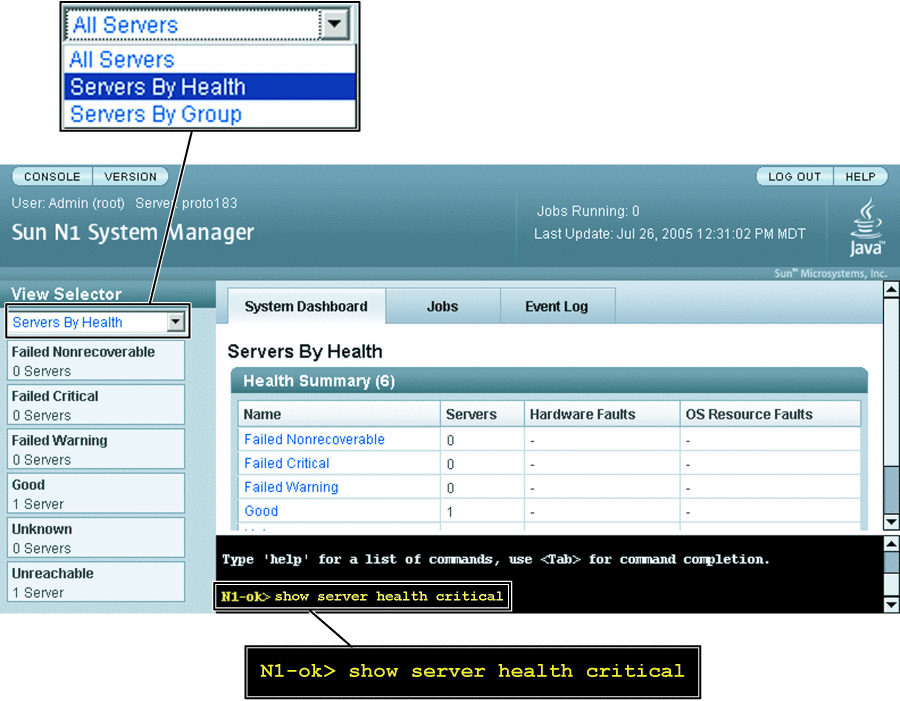Open the View Selector dropdown arrow
Viewport: 900px width, 701px height.
(176, 322)
